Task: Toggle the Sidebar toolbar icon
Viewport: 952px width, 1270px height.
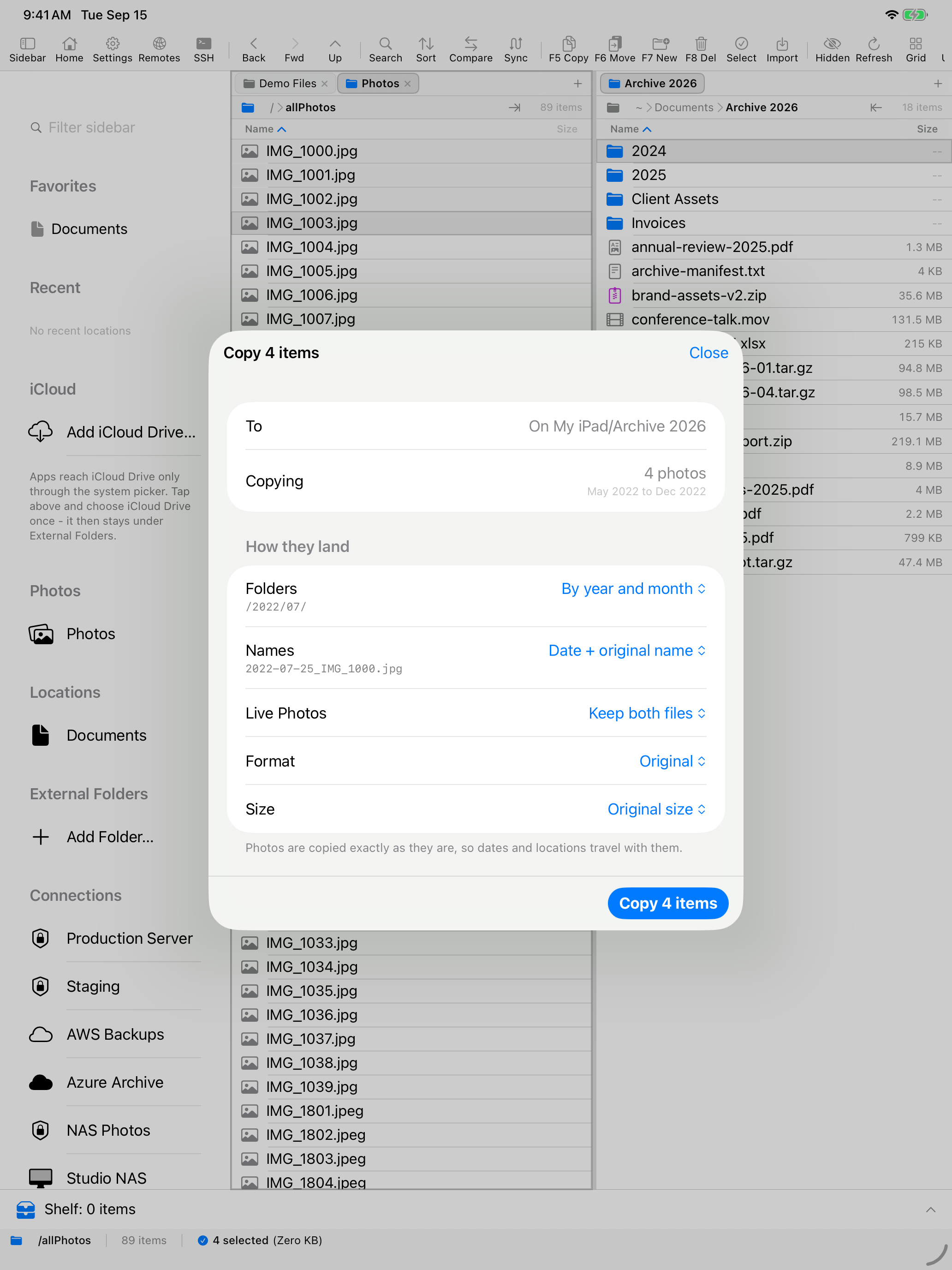Action: (27, 49)
